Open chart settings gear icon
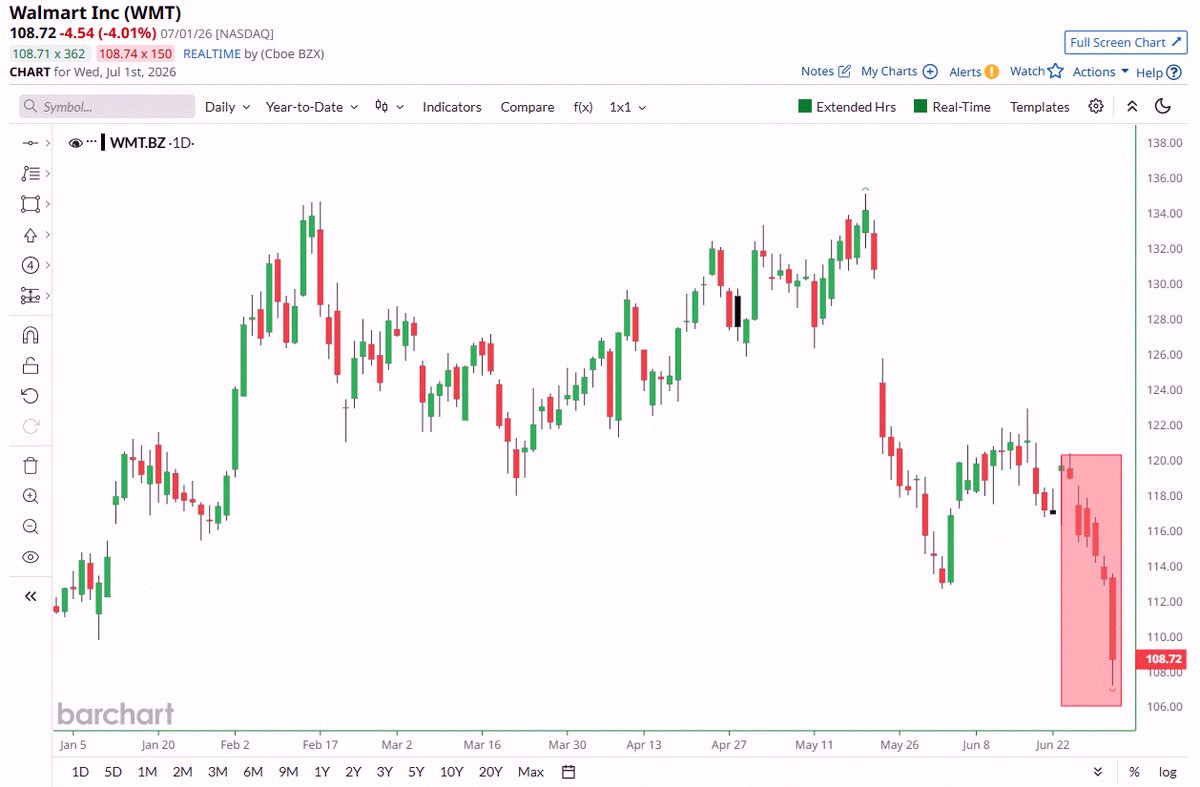This screenshot has width=1200, height=787. click(1096, 106)
